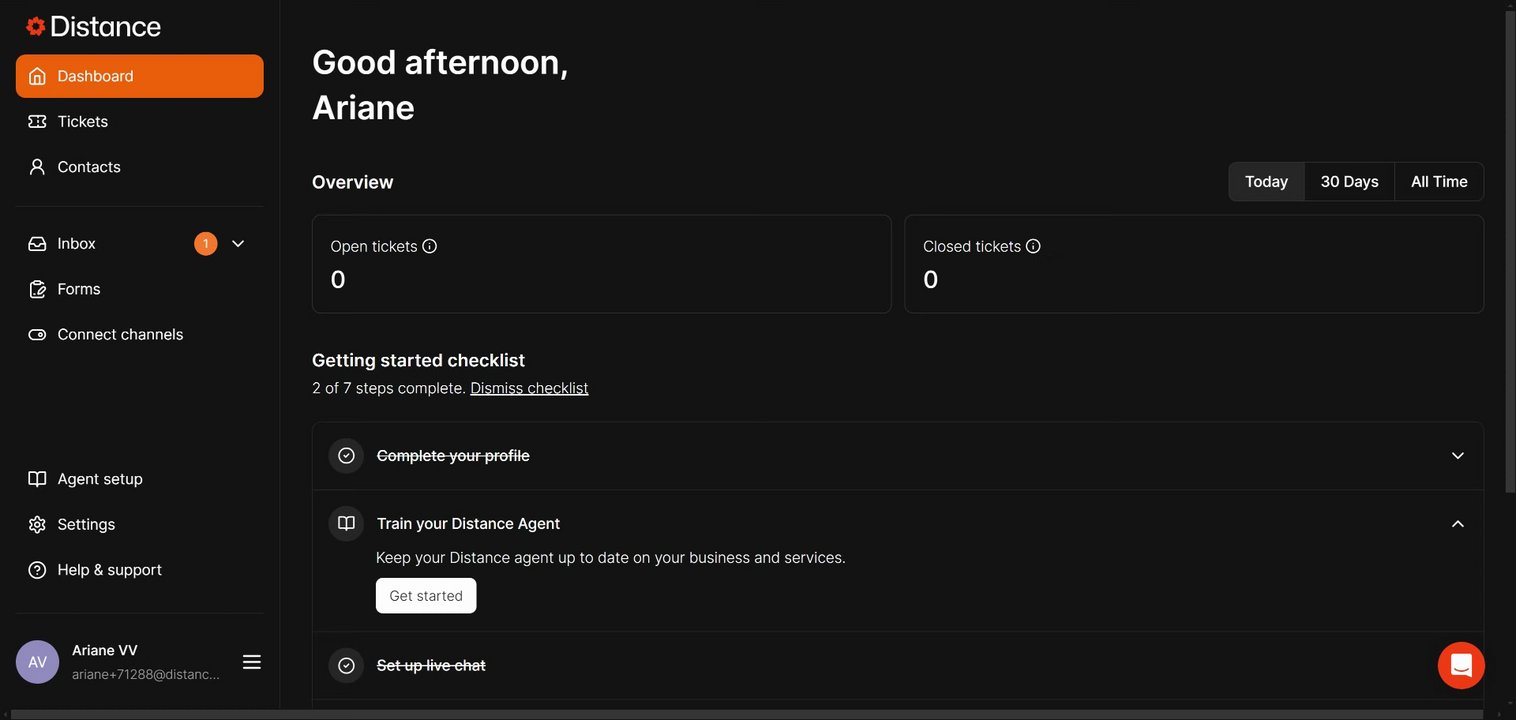
Task: Click the Dismiss checklist link
Action: pos(529,388)
